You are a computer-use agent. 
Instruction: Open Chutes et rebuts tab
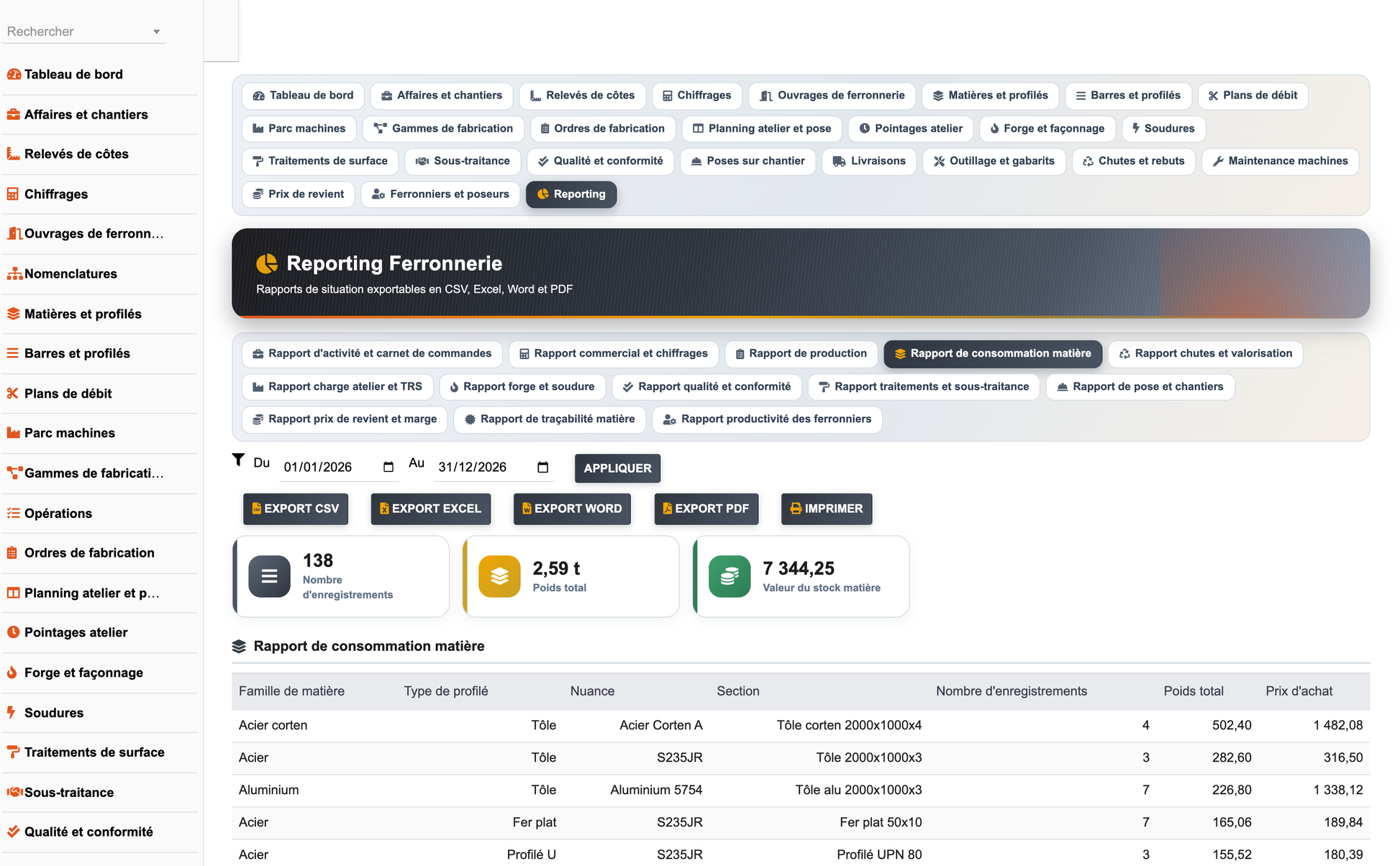[1134, 161]
